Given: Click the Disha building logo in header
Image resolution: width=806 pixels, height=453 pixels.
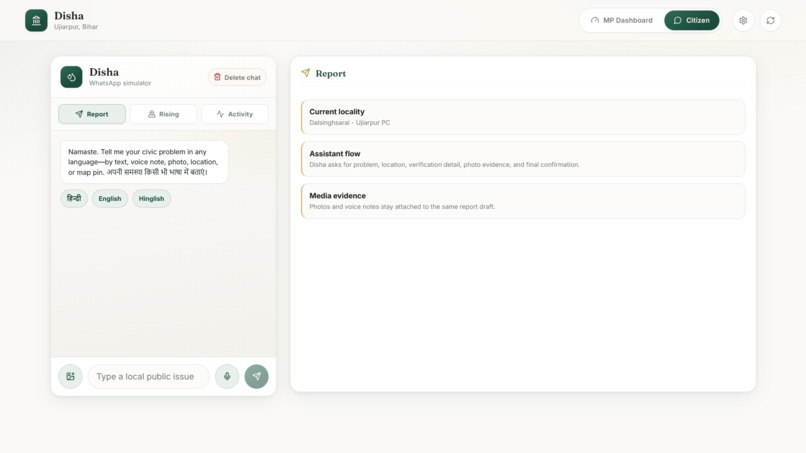Looking at the screenshot, I should [36, 21].
